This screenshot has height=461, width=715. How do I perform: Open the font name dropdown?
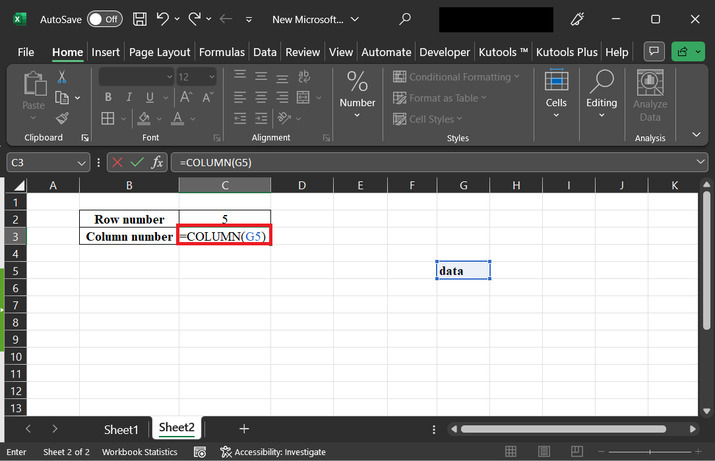pyautogui.click(x=169, y=77)
